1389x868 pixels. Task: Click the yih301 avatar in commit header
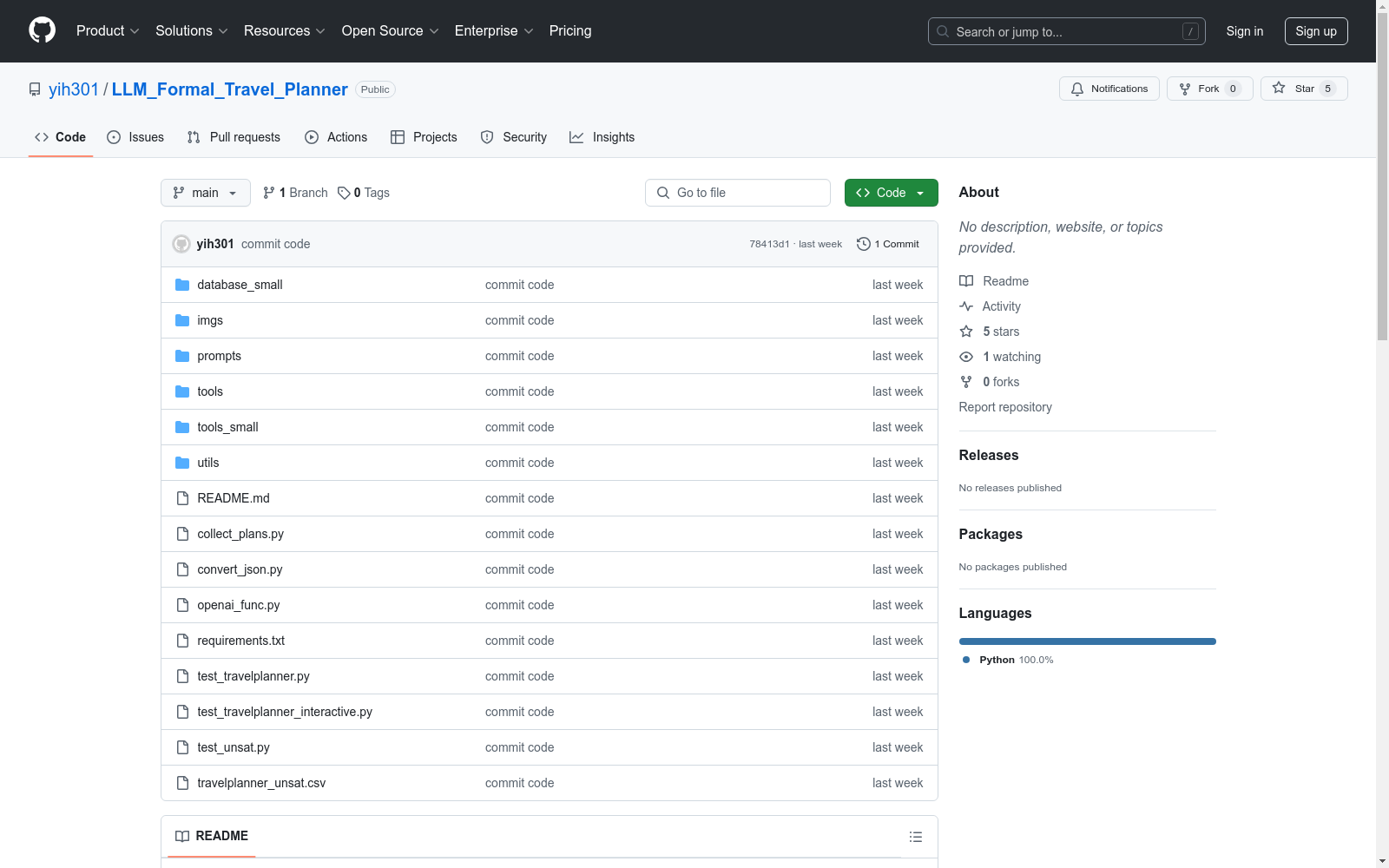tap(181, 244)
